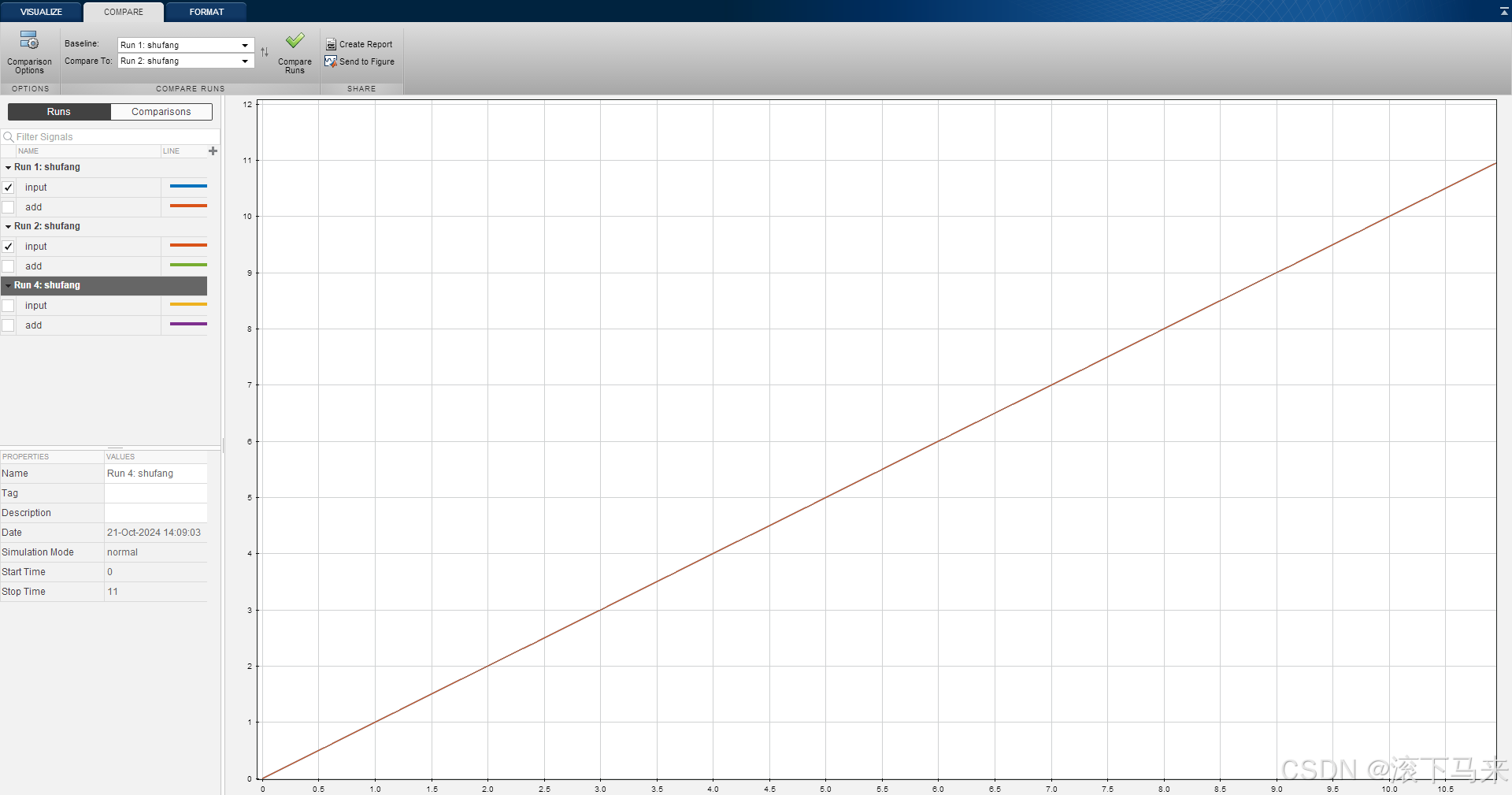1512x795 pixels.
Task: Open the FORMAT ribbon tab
Action: [x=206, y=11]
